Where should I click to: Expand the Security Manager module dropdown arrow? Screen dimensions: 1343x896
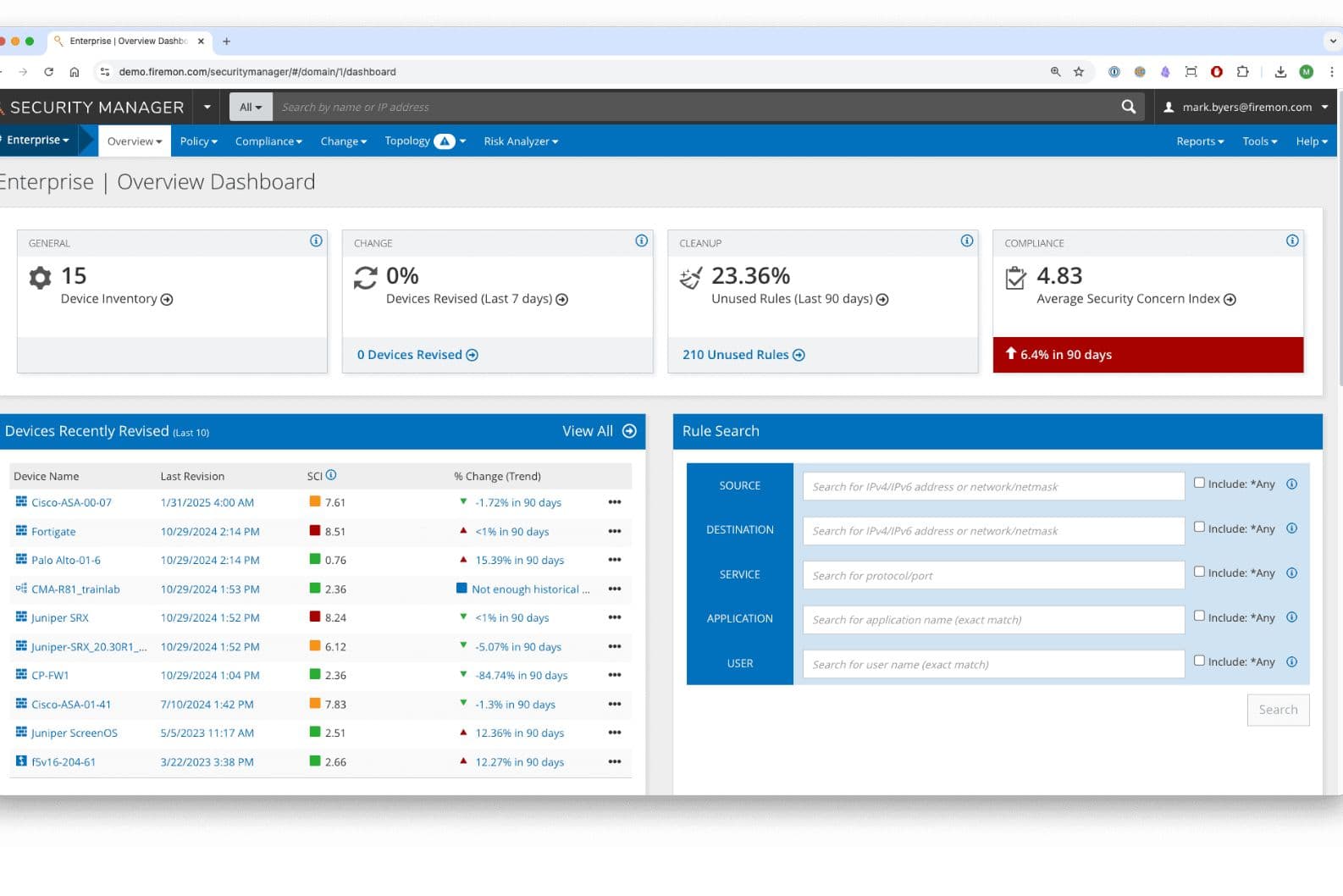point(207,107)
